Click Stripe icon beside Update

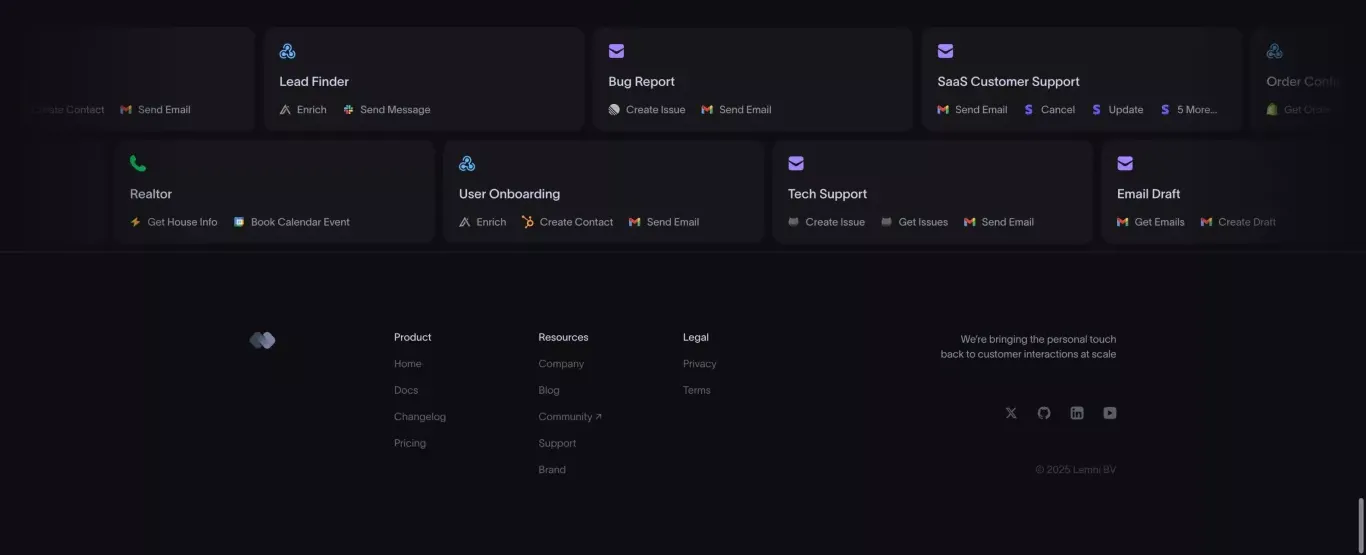coord(1096,110)
